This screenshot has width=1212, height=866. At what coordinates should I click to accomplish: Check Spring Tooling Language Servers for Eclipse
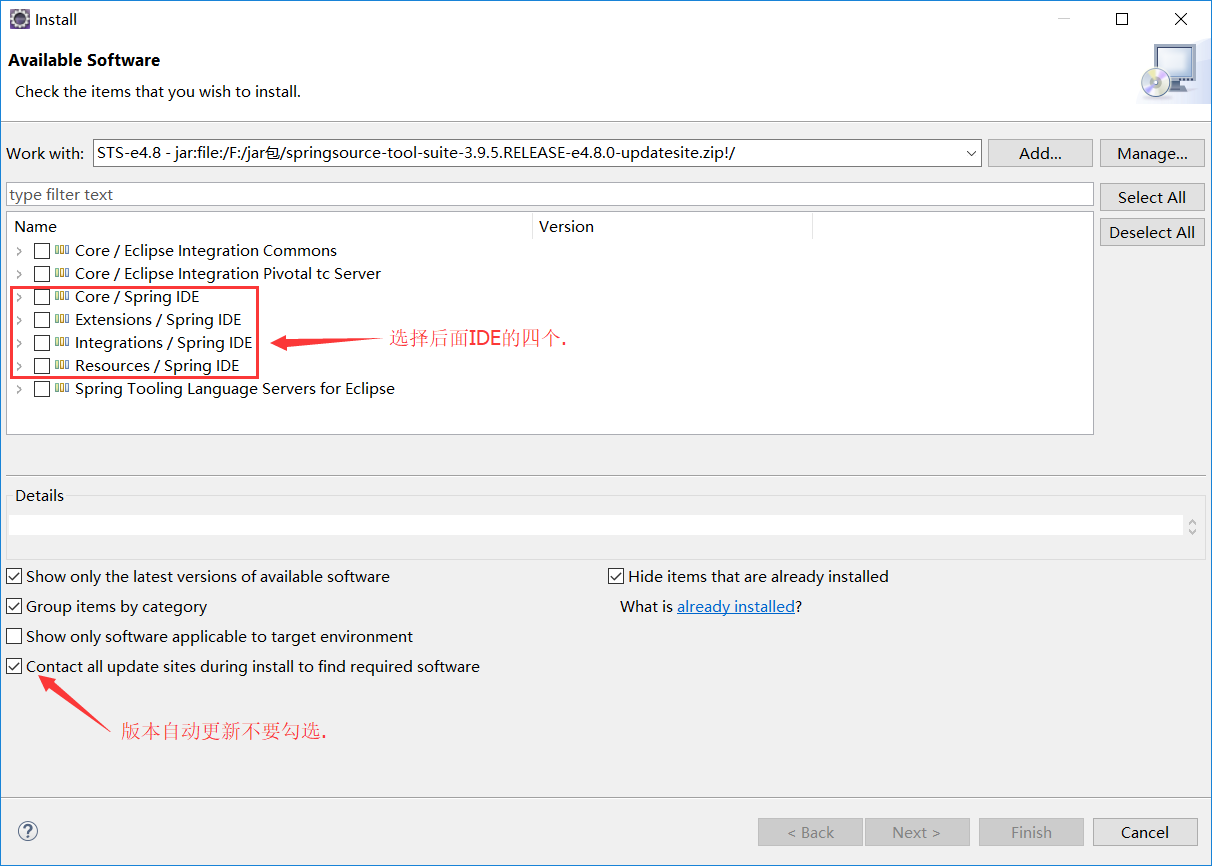pyautogui.click(x=42, y=389)
